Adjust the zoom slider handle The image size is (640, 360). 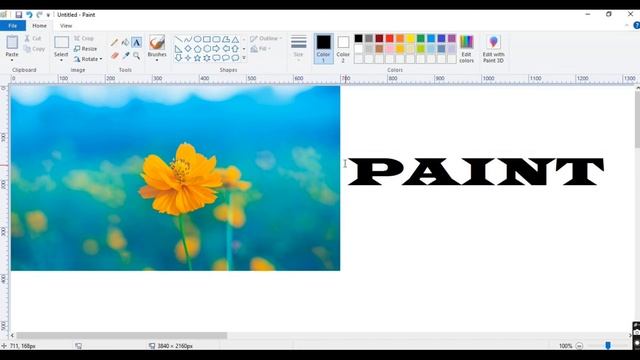click(608, 346)
